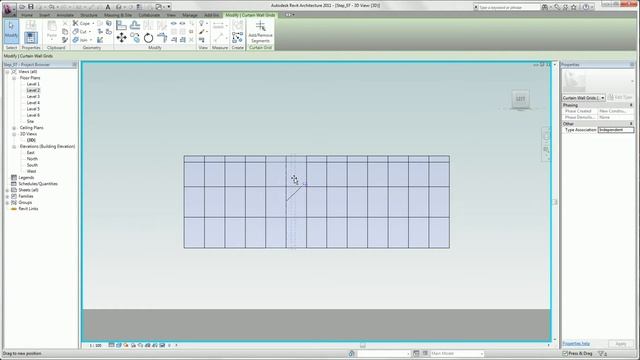Open the Properties palette button in the ribbon
The height and width of the screenshot is (360, 640).
tap(31, 38)
